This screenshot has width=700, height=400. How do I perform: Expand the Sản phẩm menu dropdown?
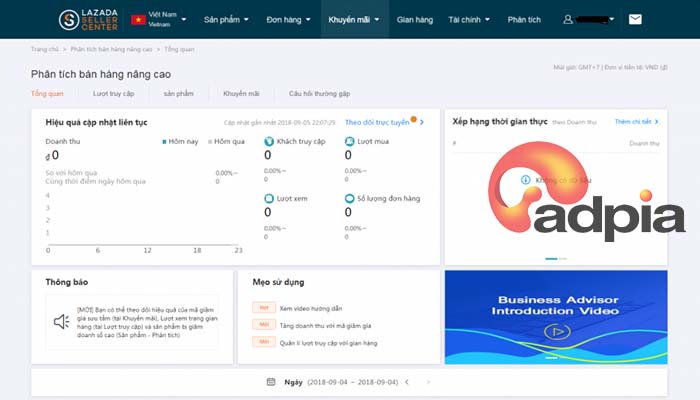tap(226, 20)
